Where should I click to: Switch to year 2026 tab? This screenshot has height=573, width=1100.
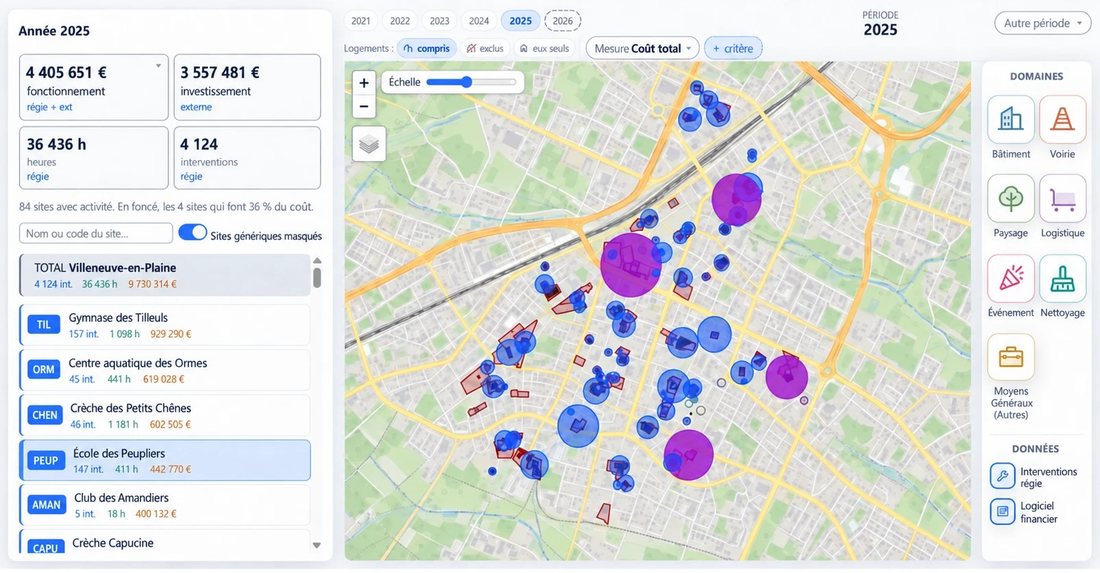point(563,21)
